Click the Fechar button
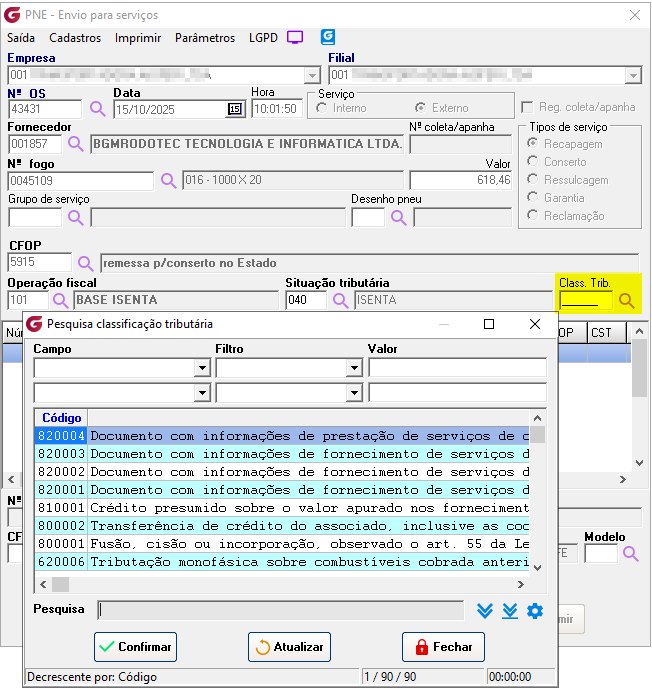Viewport: 652px width, 690px height. pos(443,647)
